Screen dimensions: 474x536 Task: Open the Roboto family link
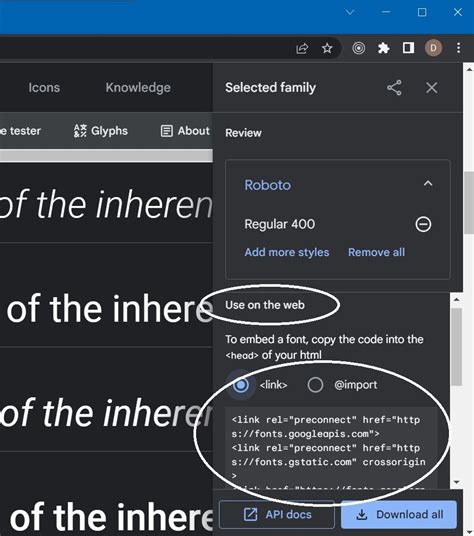tap(268, 185)
